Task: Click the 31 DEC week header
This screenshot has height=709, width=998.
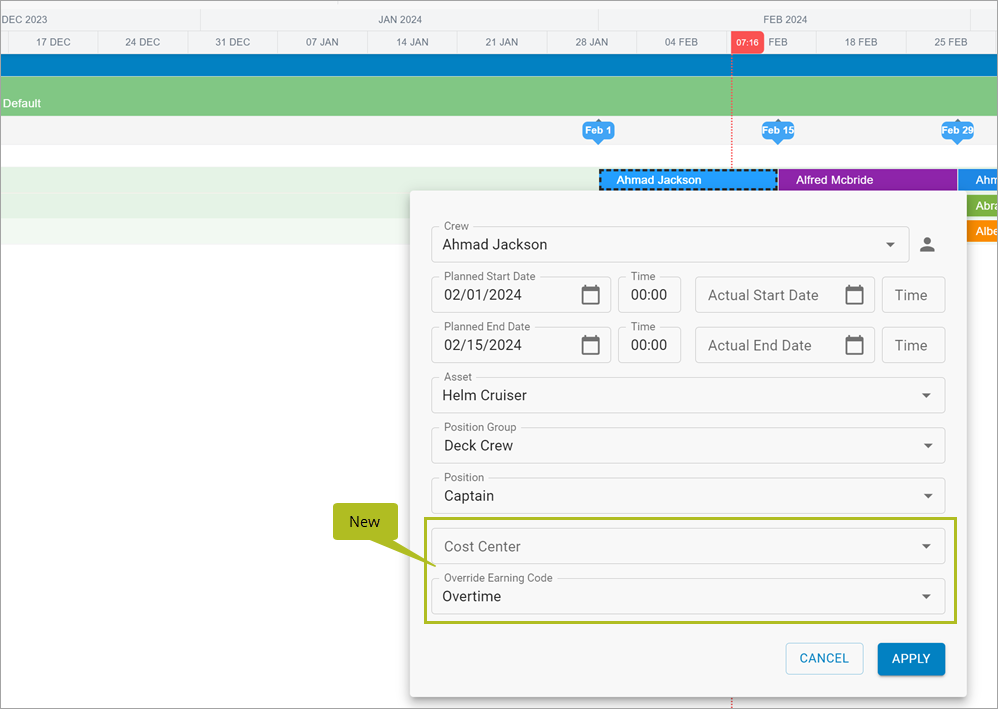Action: point(232,43)
